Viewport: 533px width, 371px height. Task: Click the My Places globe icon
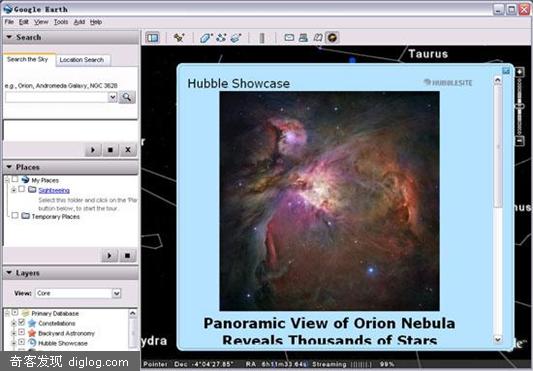pyautogui.click(x=25, y=179)
